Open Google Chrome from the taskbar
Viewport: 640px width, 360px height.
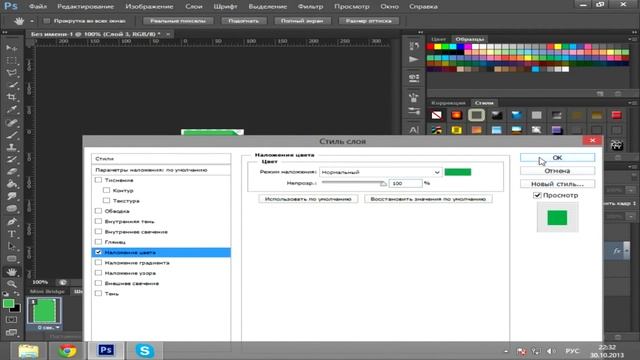coord(67,351)
